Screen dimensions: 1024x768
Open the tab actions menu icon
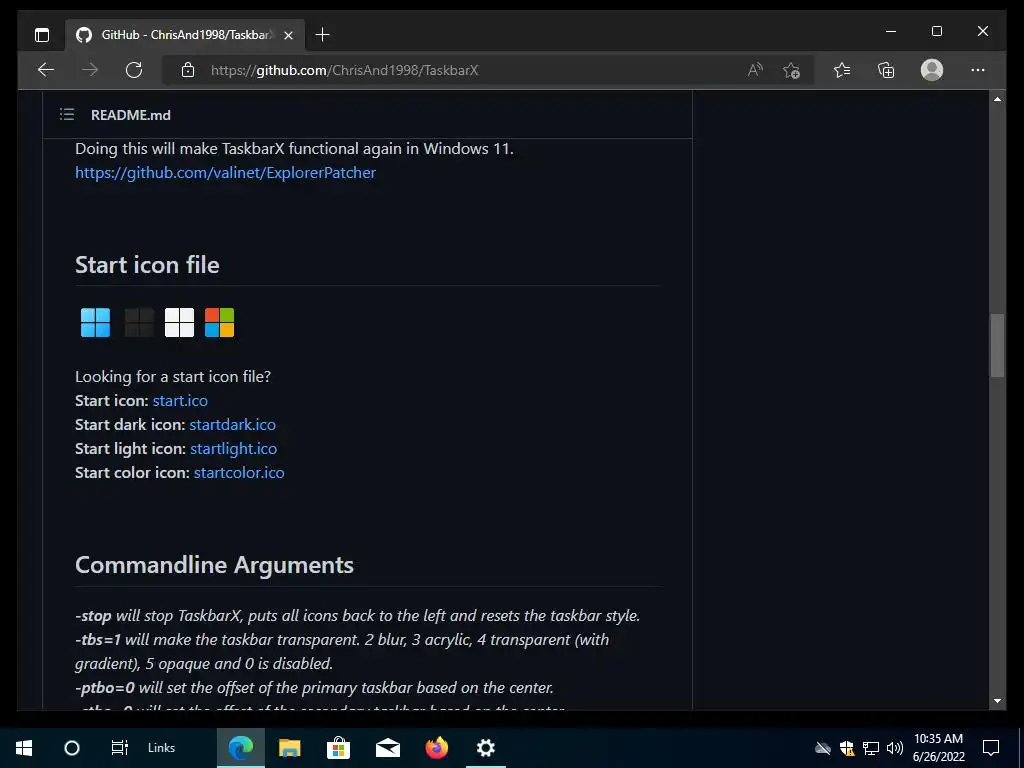coord(42,35)
